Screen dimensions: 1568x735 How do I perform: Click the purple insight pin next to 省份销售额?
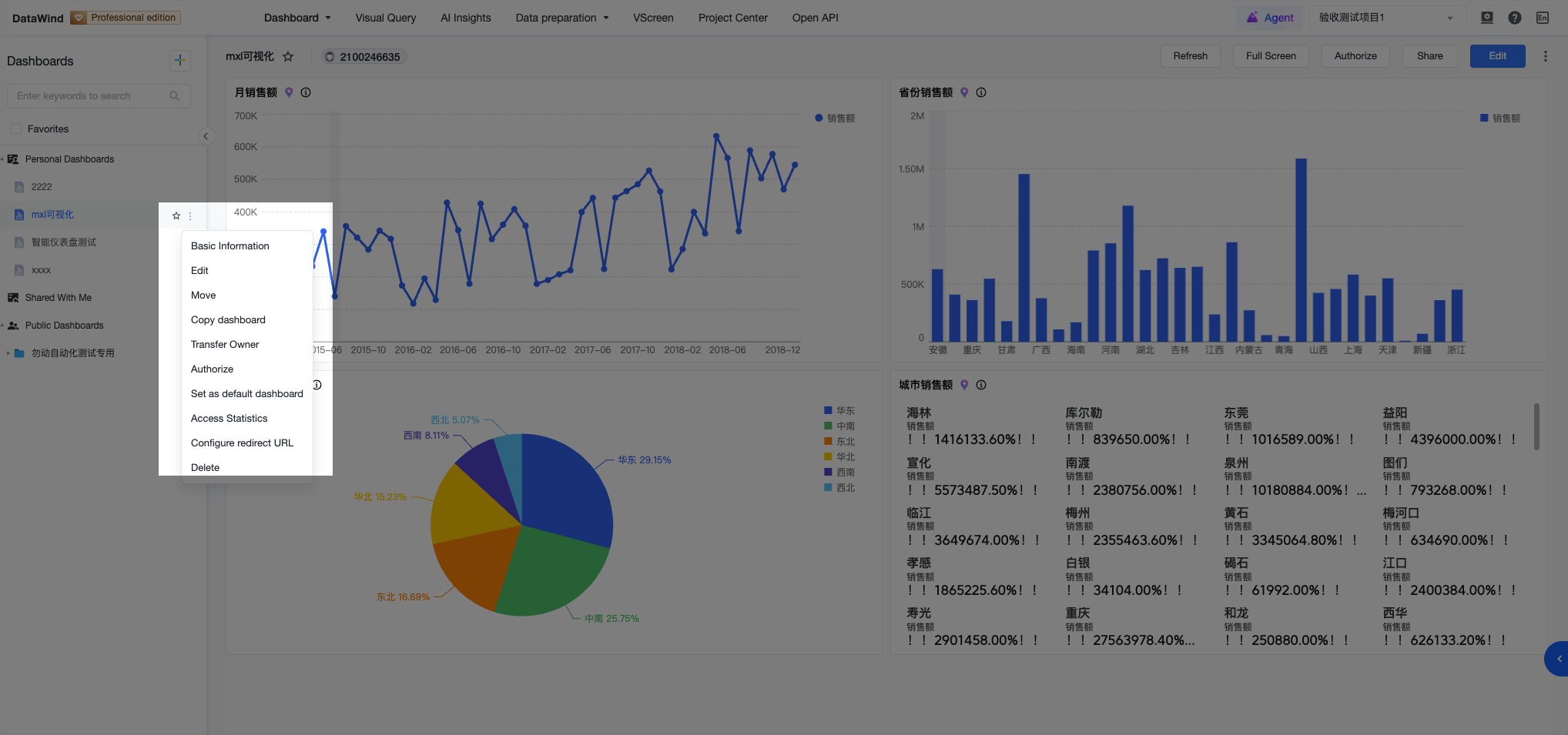coord(964,92)
